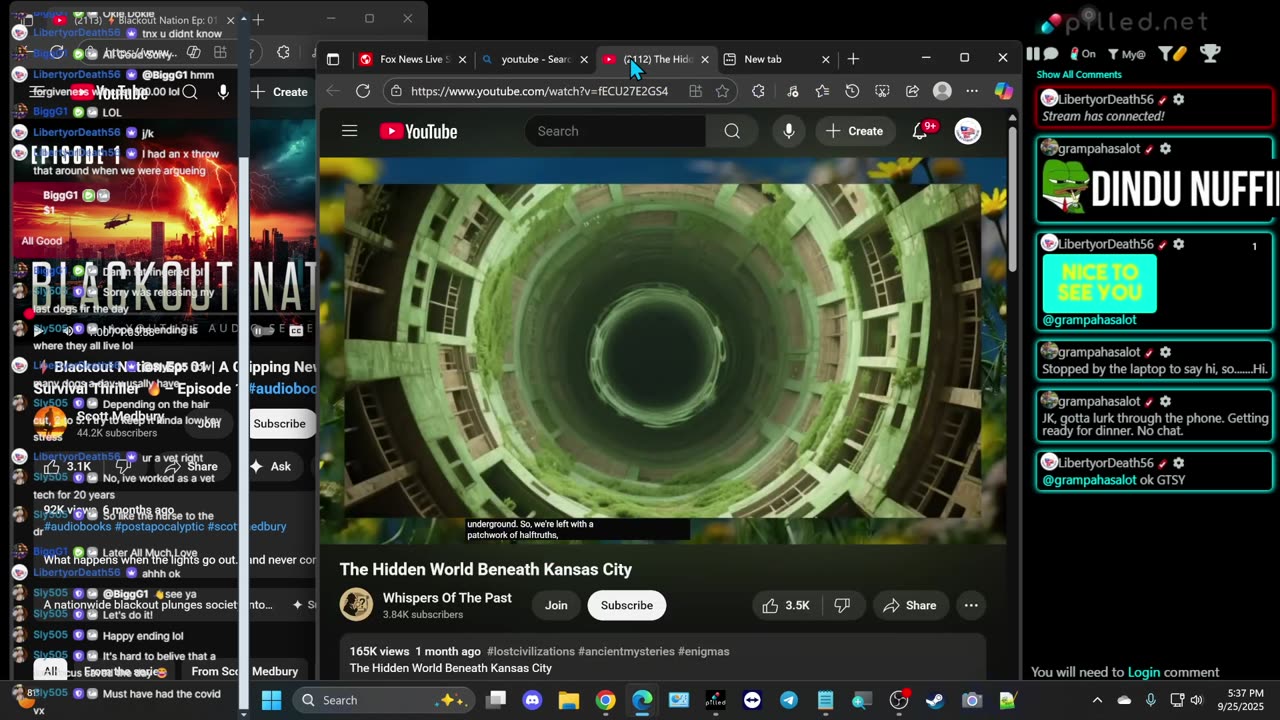Image resolution: width=1280 pixels, height=720 pixels.
Task: Open Whispers Of The Past channel name
Action: click(x=447, y=598)
